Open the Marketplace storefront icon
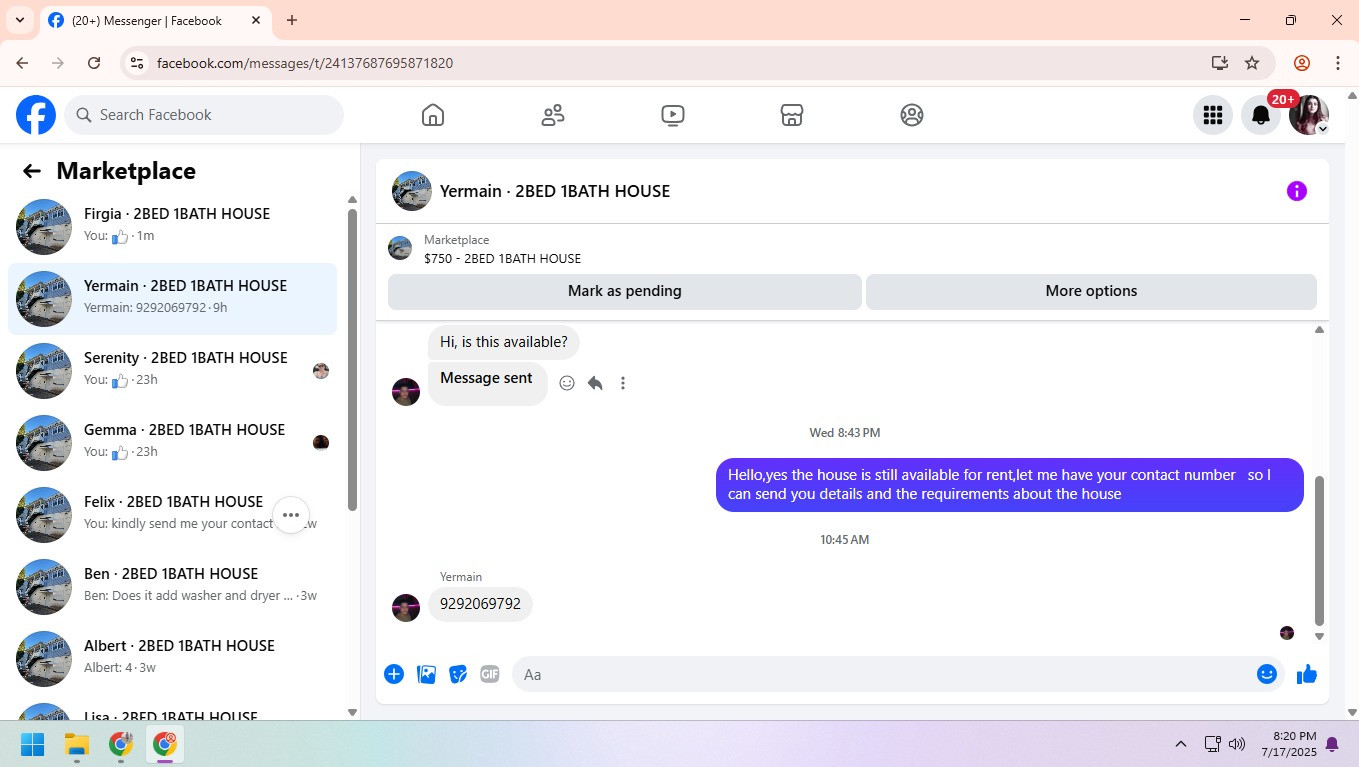 tap(792, 115)
